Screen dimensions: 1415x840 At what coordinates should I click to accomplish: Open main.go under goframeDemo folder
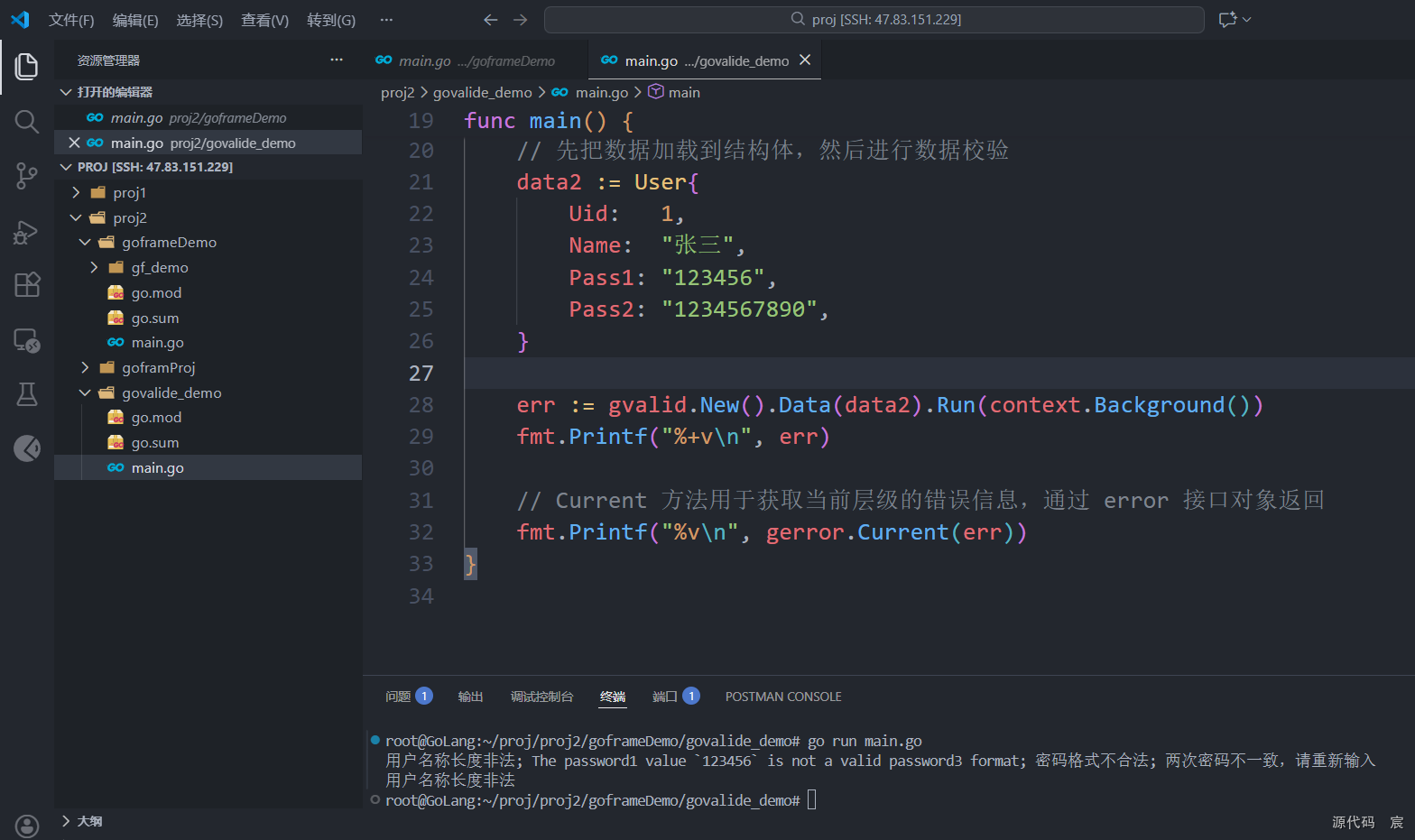pos(208,342)
